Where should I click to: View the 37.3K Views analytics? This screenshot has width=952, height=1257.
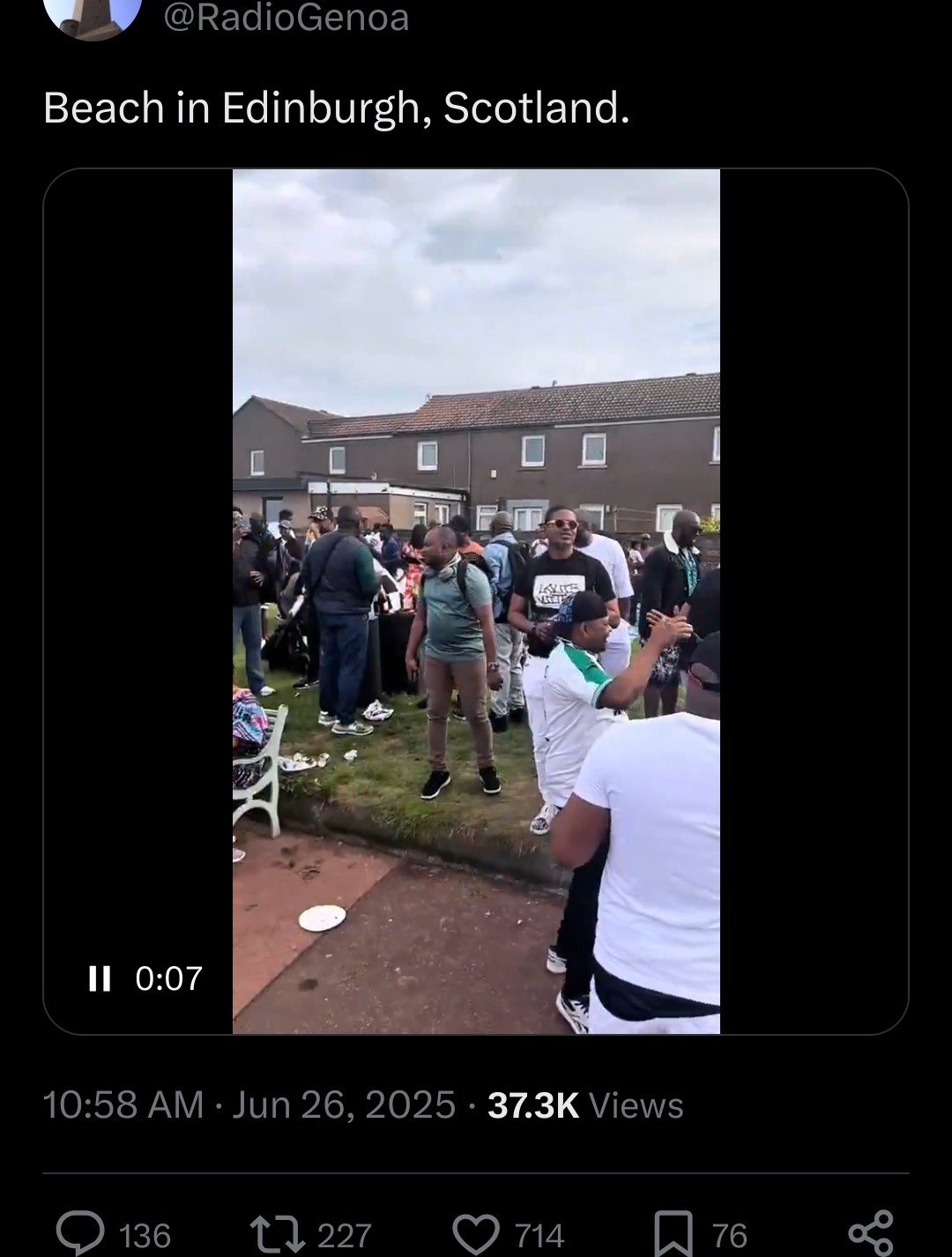(585, 1105)
